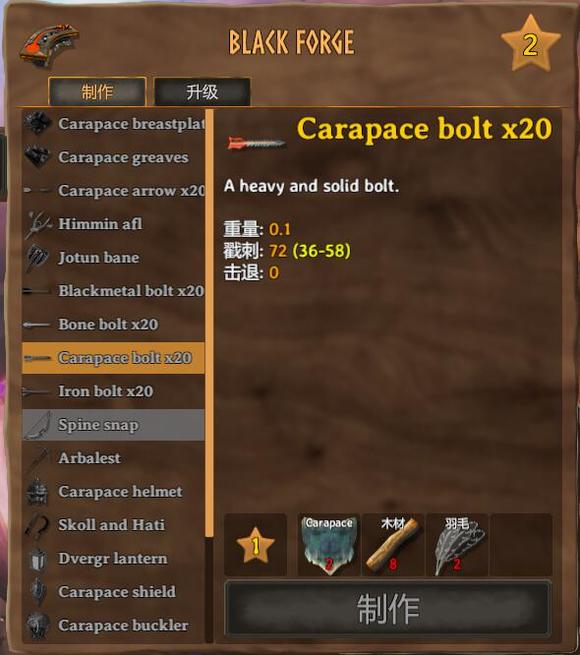Viewport: 580px width, 655px height.
Task: Click the Carapace helmet icon in list
Action: pos(38,492)
